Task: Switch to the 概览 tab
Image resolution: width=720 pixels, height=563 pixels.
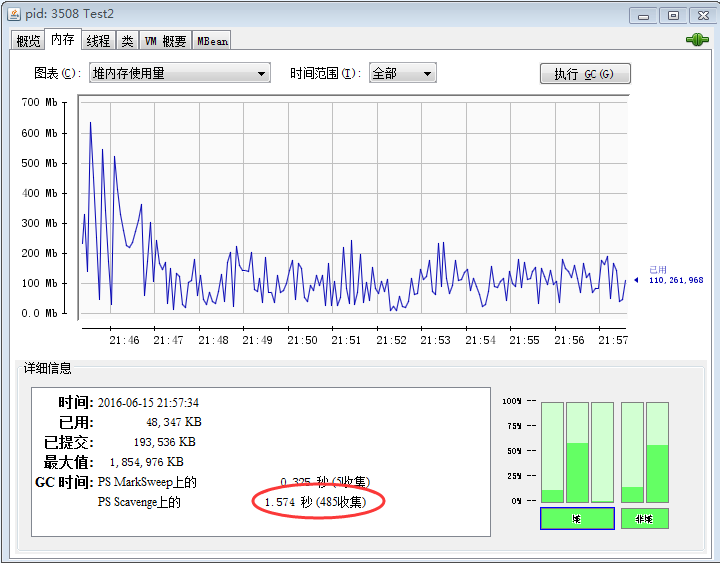Action: (28, 41)
